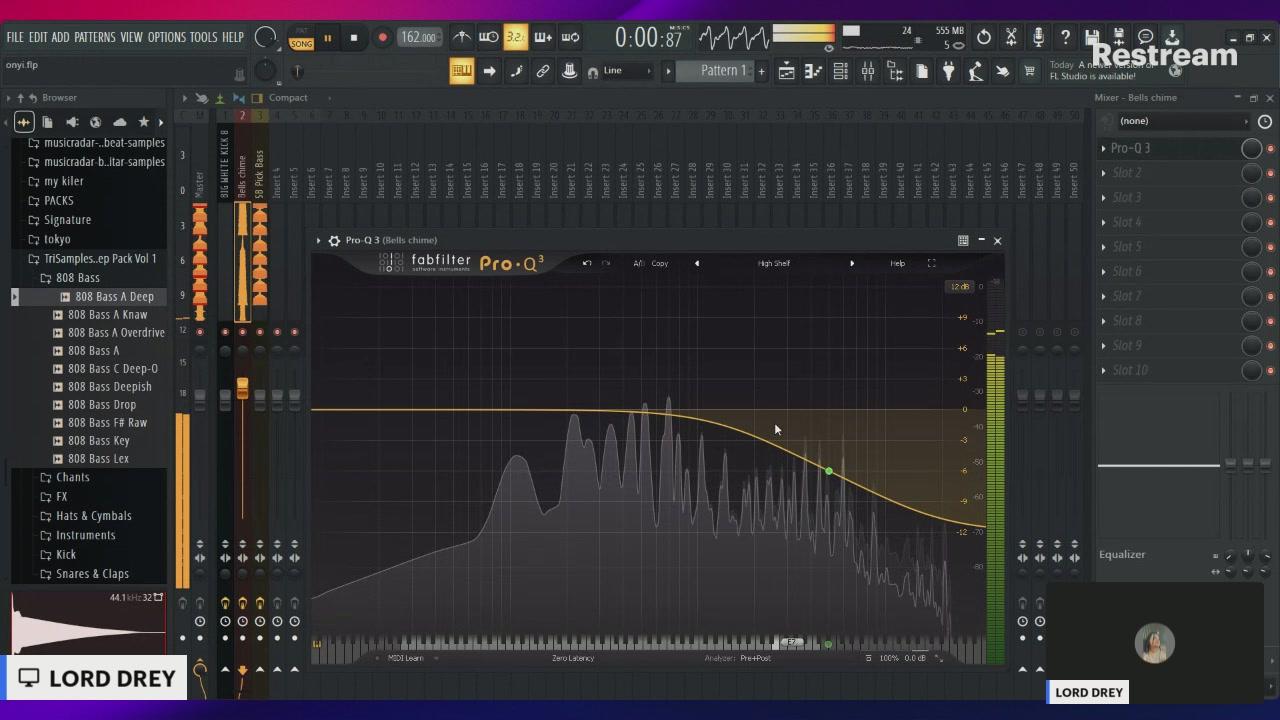Image resolution: width=1280 pixels, height=720 pixels.
Task: Expand the Chants folder
Action: pyautogui.click(x=72, y=477)
